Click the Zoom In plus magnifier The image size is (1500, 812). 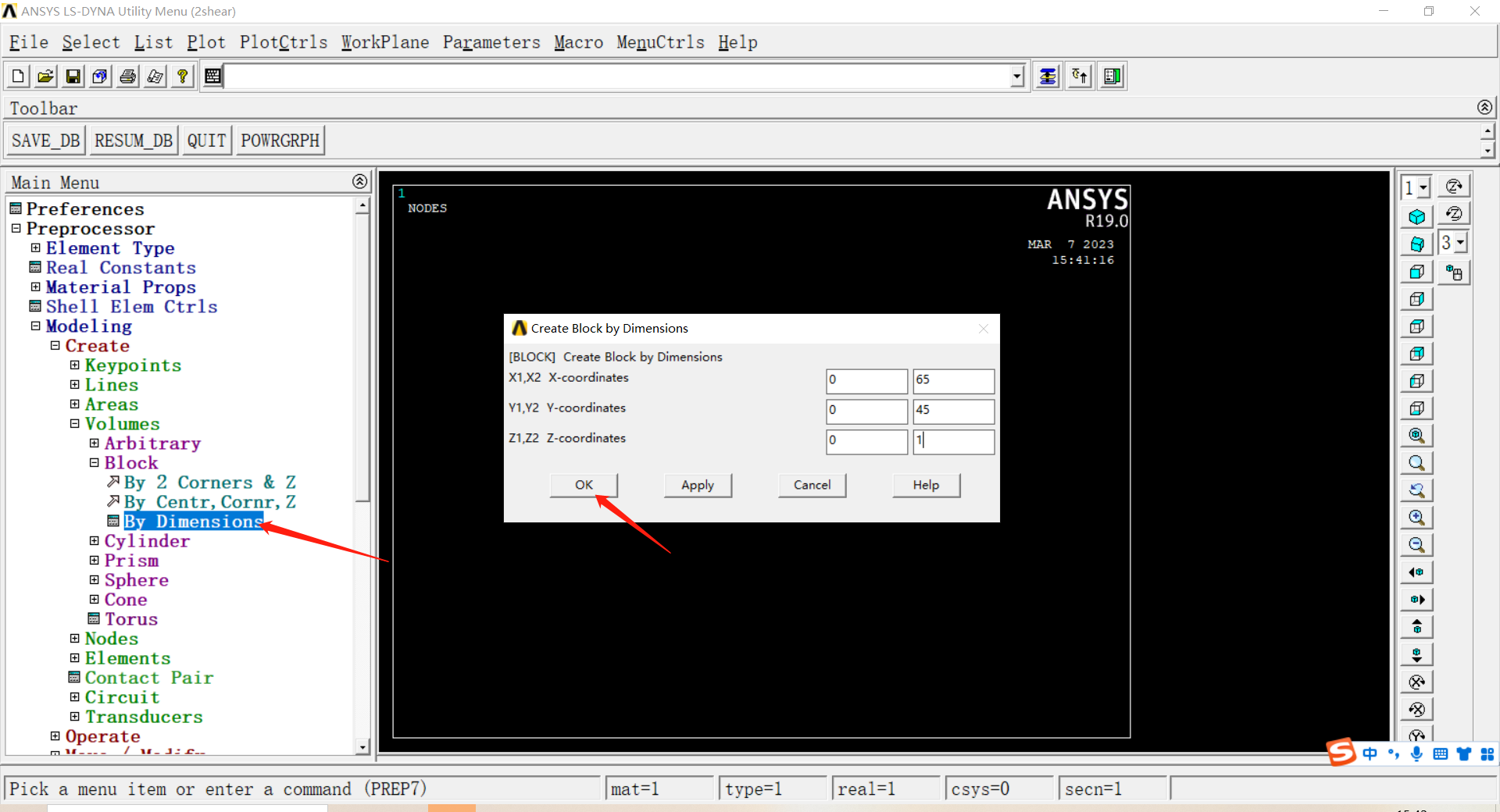1416,518
